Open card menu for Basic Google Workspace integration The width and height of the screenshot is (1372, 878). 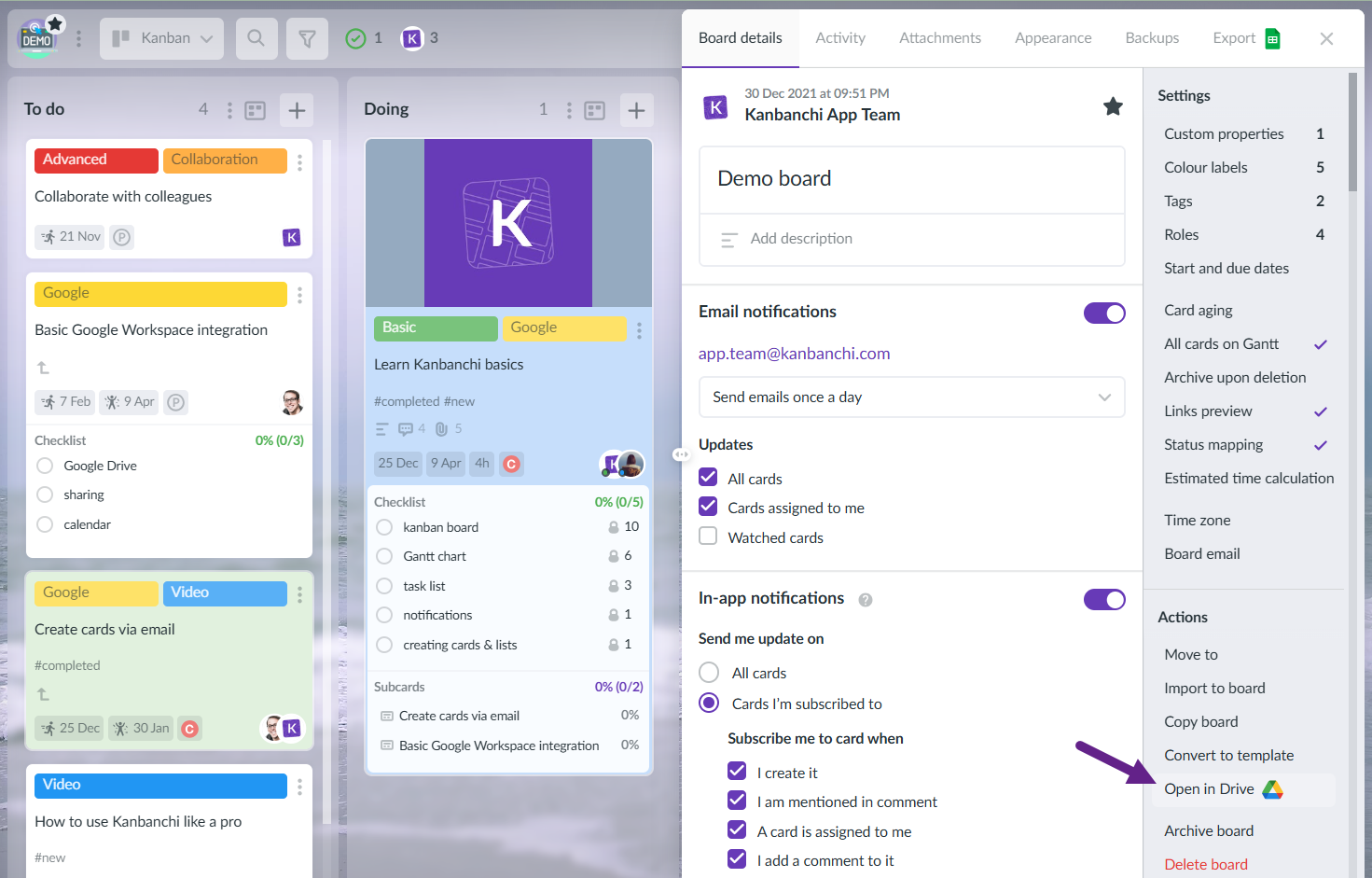pos(299,296)
